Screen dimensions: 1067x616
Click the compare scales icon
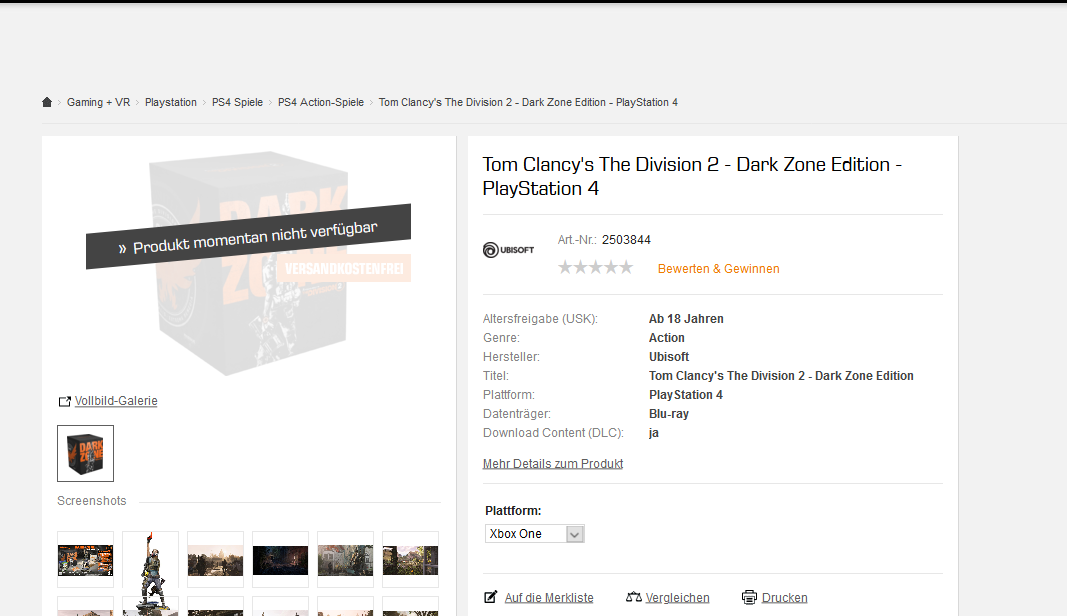click(x=633, y=597)
